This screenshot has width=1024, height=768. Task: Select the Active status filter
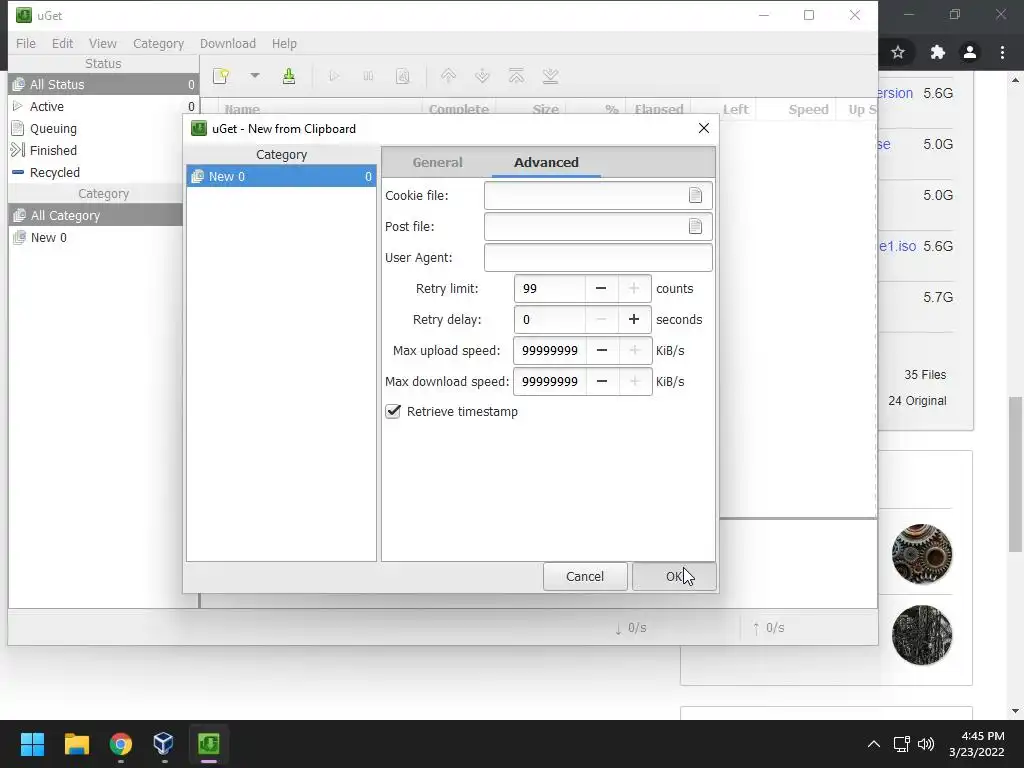coord(103,106)
